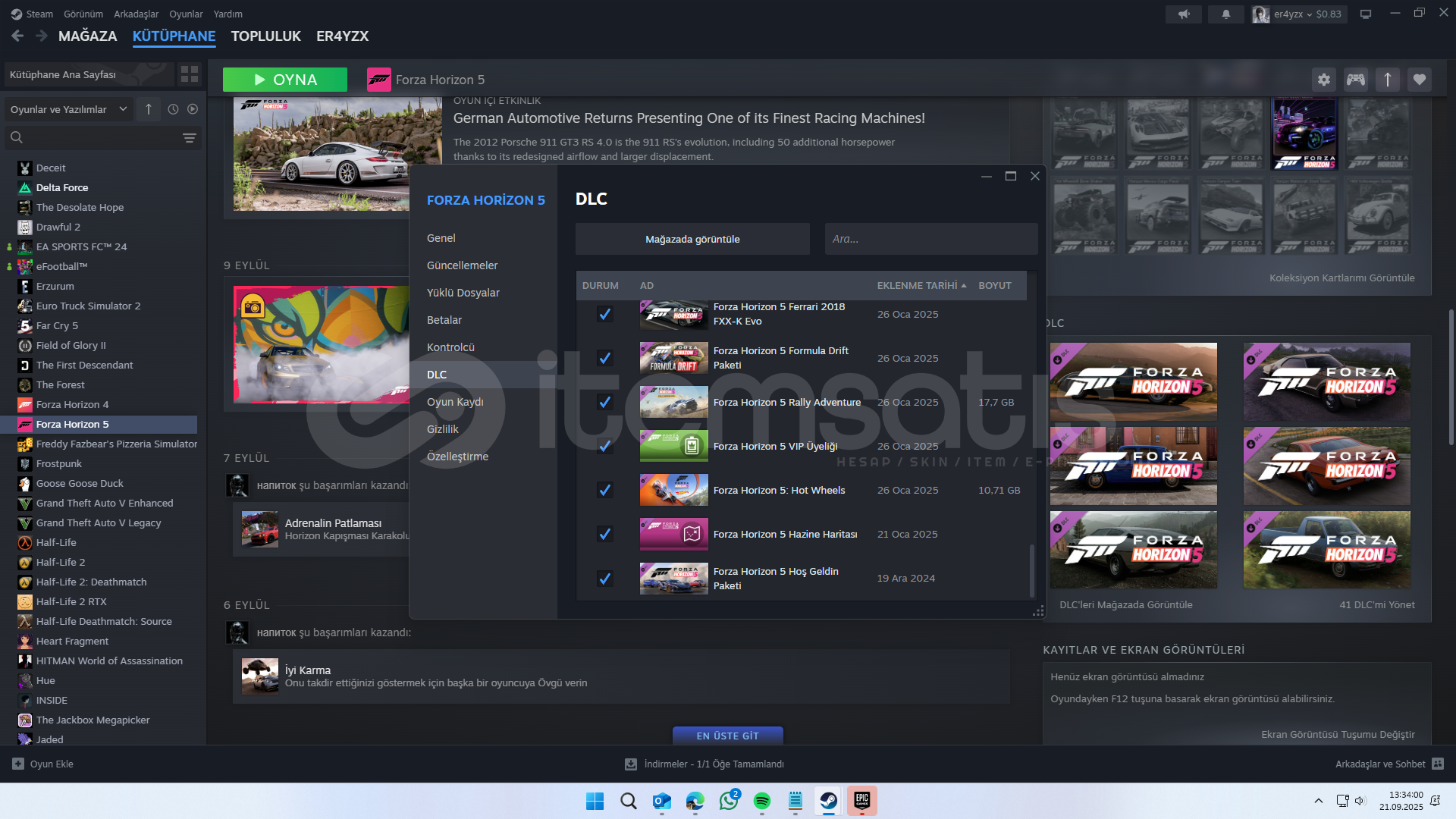
Task: Open library filter options icon
Action: click(189, 137)
